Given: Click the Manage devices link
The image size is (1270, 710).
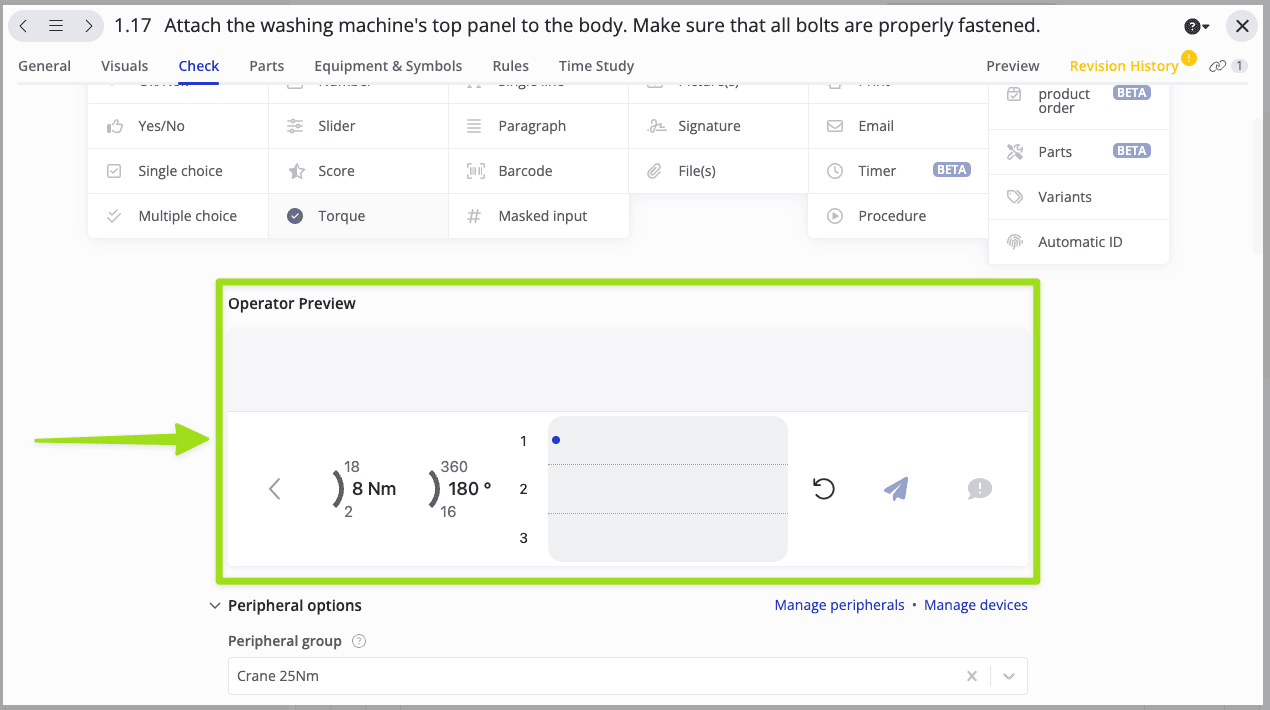Looking at the screenshot, I should pos(975,605).
